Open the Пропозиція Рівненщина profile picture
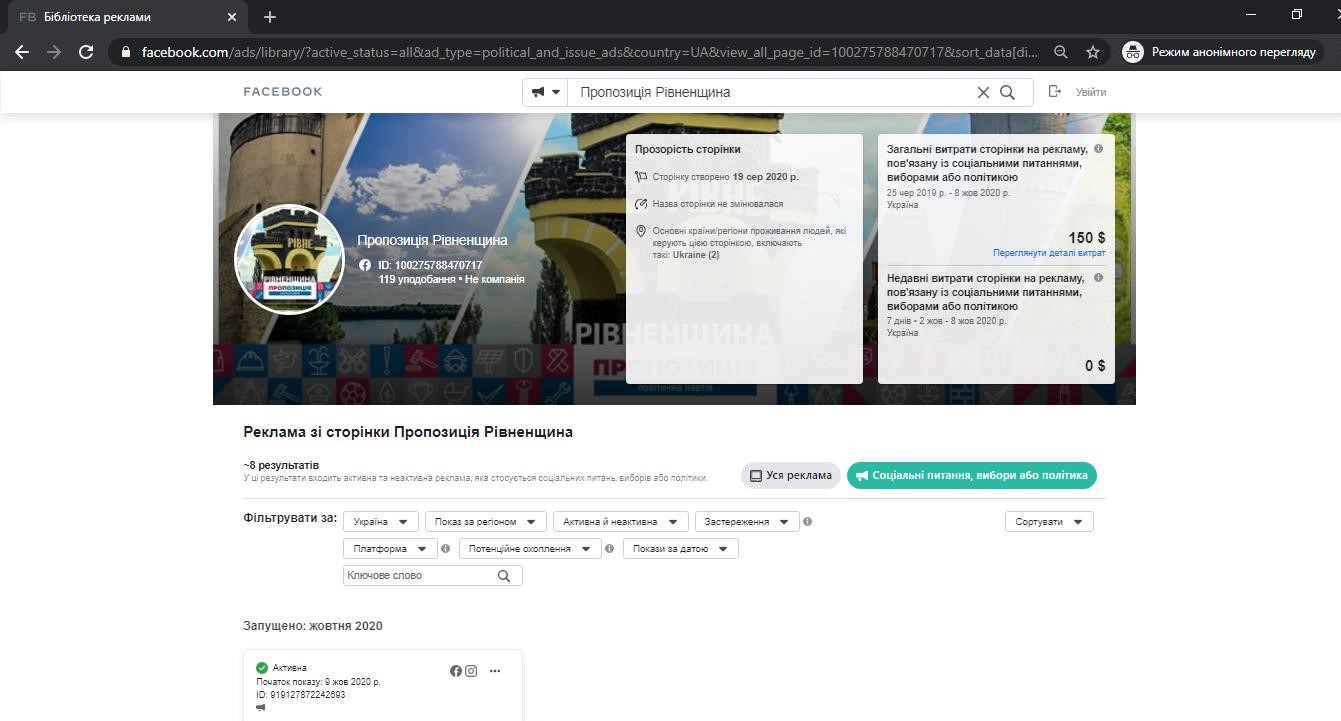Image resolution: width=1341 pixels, height=721 pixels. point(289,259)
